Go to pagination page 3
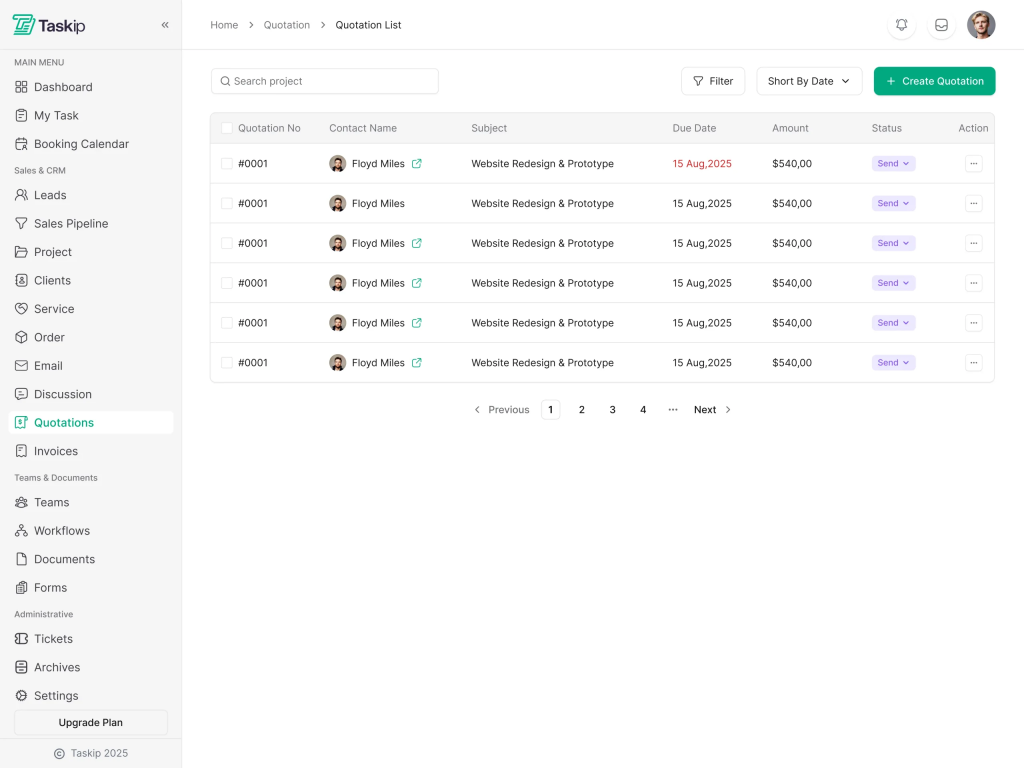Screen dimensions: 1024x768 612,409
